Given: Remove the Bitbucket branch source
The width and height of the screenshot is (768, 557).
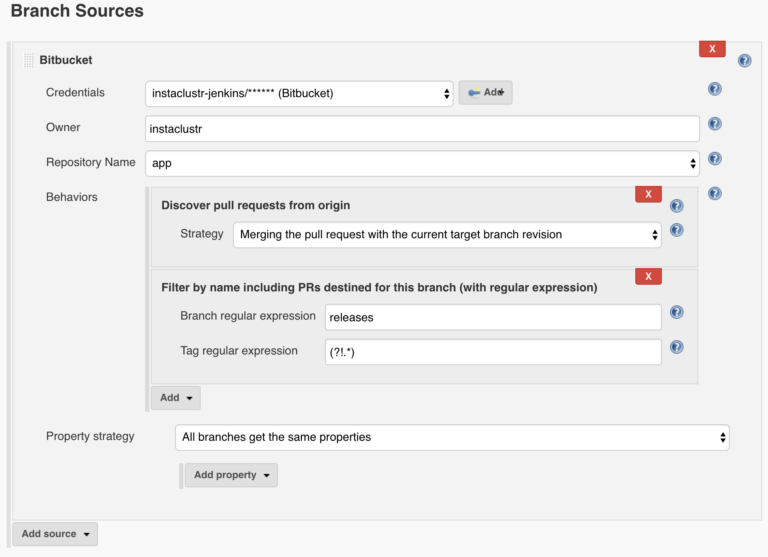Looking at the screenshot, I should click(x=712, y=49).
